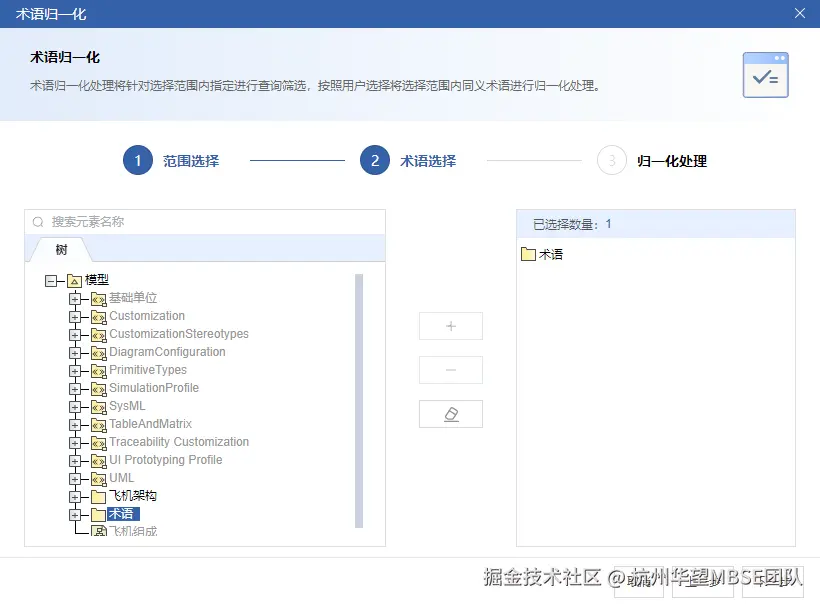Select 基础单位 in the tree

[133, 298]
